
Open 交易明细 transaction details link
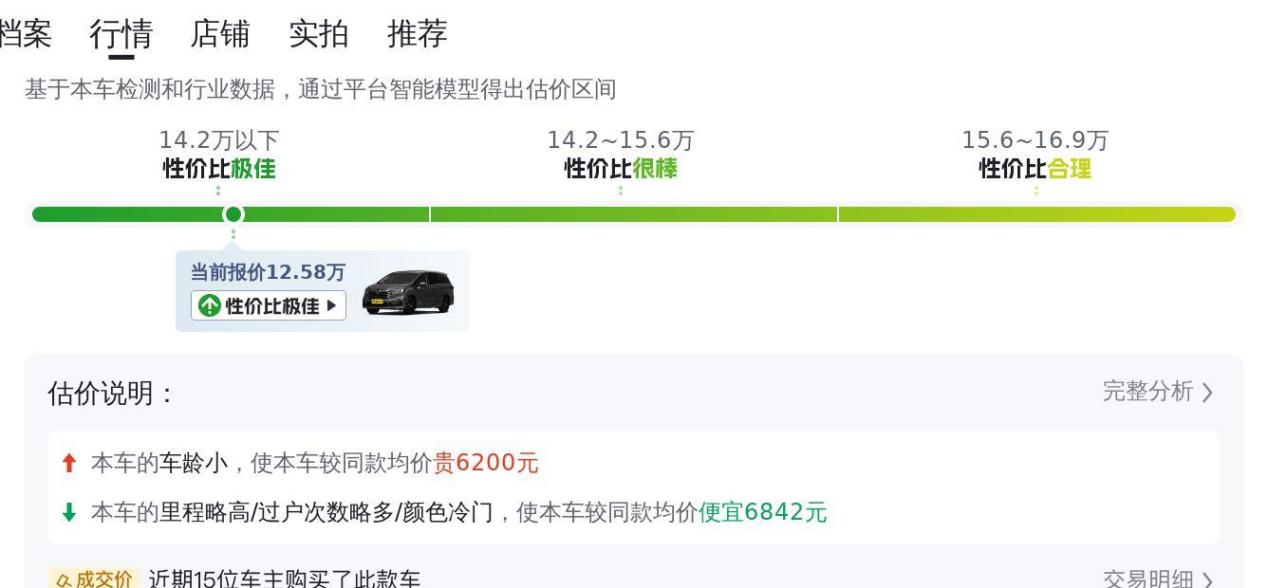coord(1147,579)
